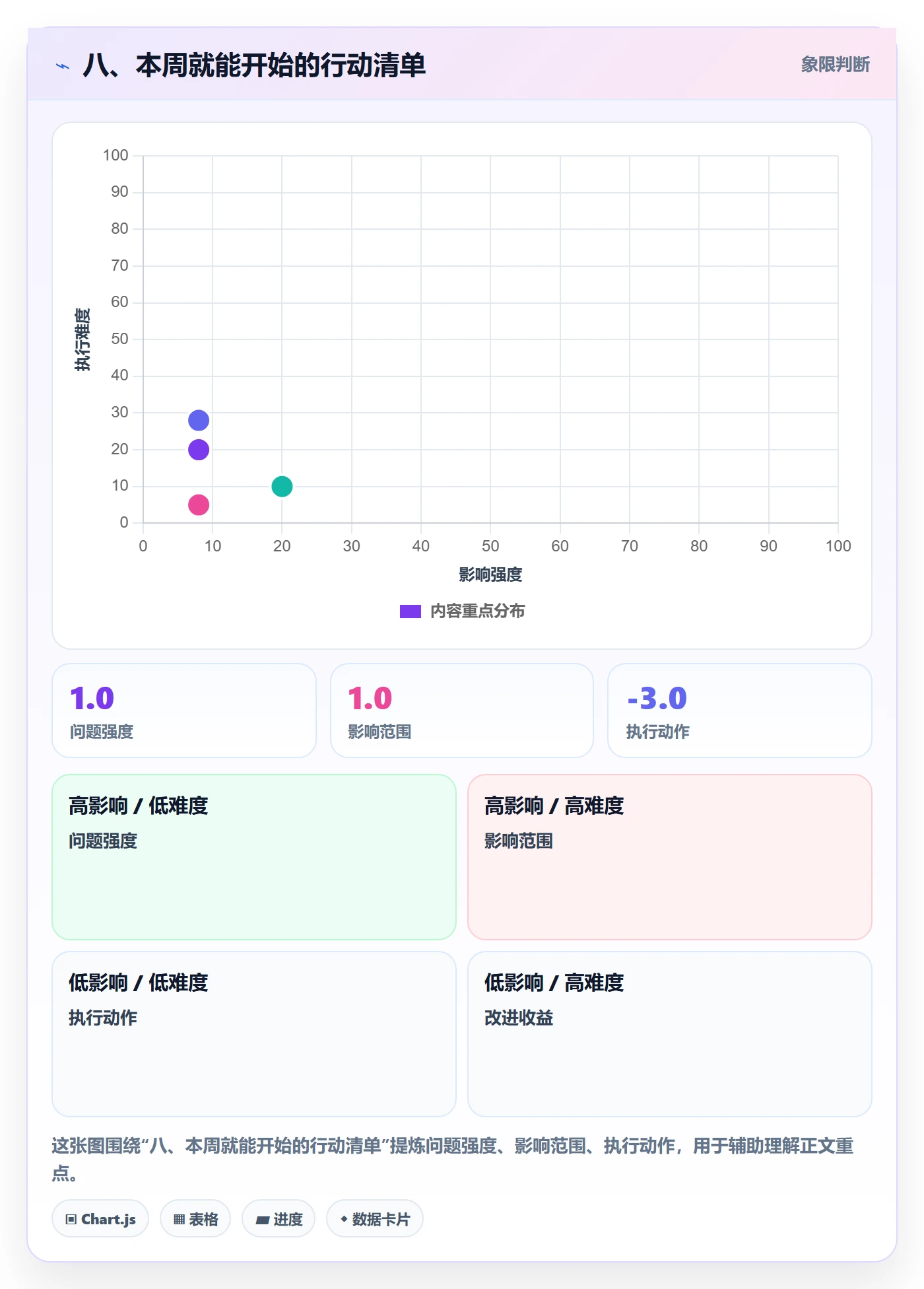
Task: Click the -3.0 value above 执行动作
Action: [x=657, y=699]
